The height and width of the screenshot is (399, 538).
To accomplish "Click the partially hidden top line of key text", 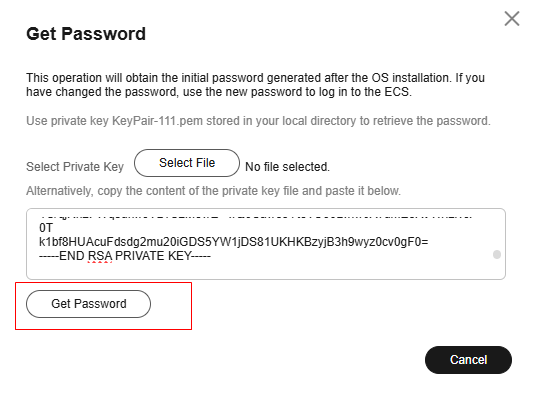I will (x=256, y=217).
